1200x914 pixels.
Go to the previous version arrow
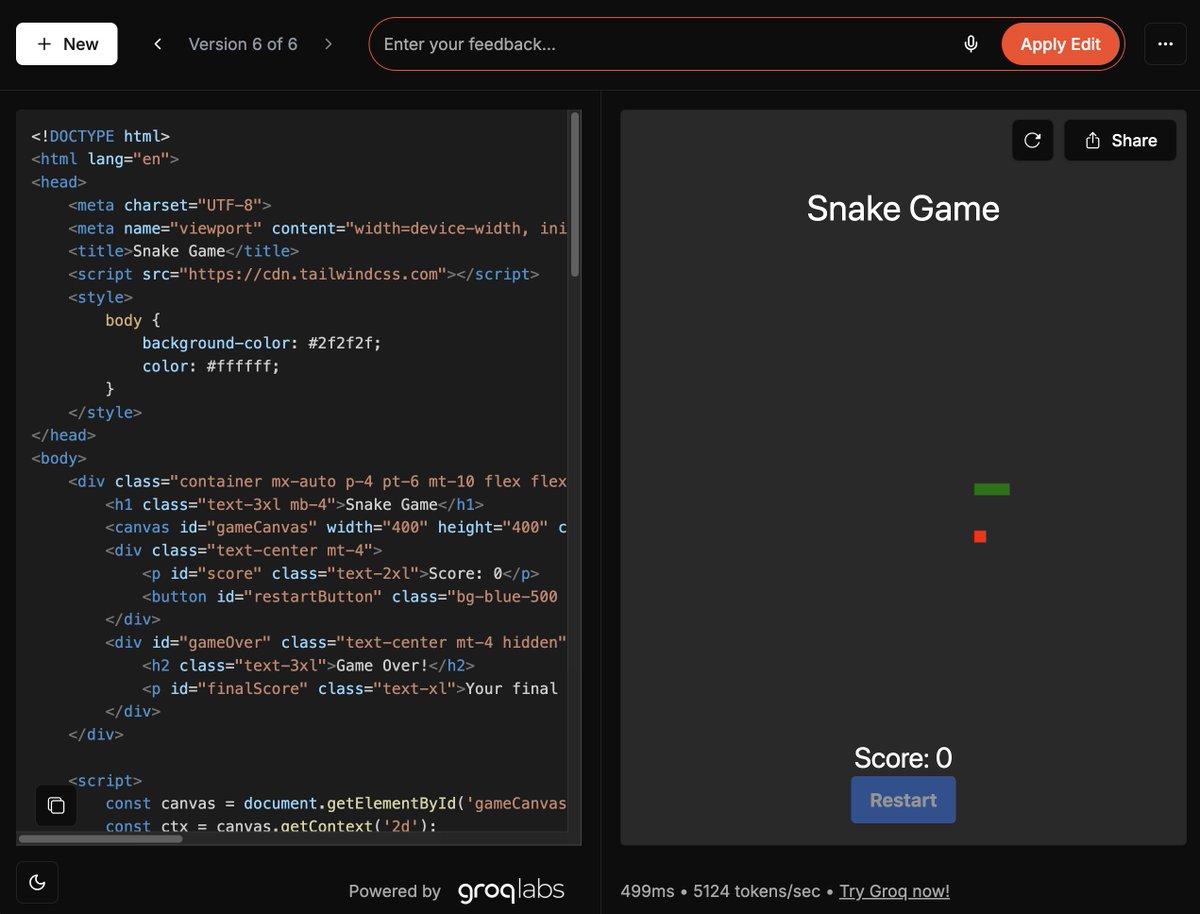pos(158,44)
